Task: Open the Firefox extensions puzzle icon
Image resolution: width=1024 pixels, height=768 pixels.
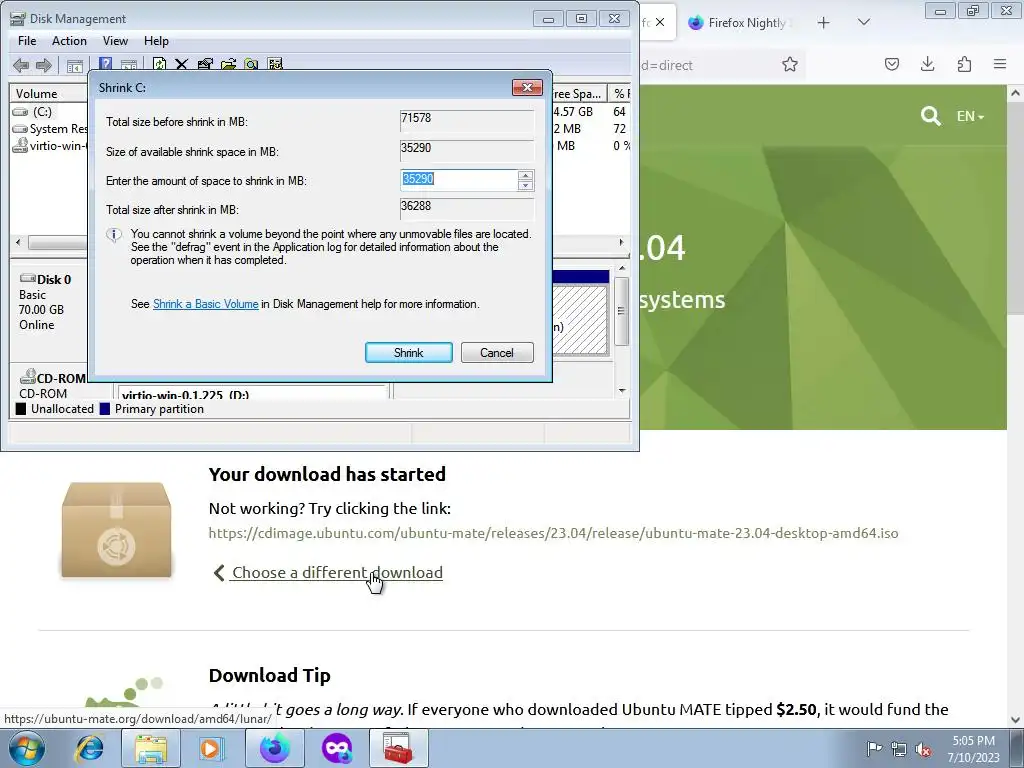Action: pyautogui.click(x=964, y=64)
